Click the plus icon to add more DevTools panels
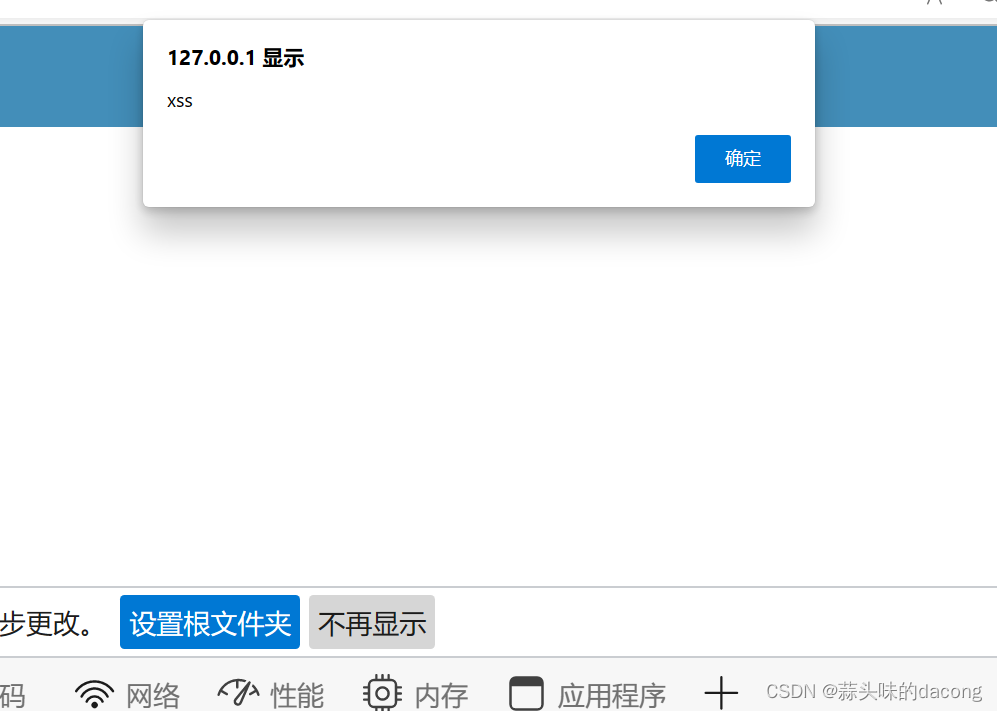Screen dimensions: 997x711 point(721,691)
